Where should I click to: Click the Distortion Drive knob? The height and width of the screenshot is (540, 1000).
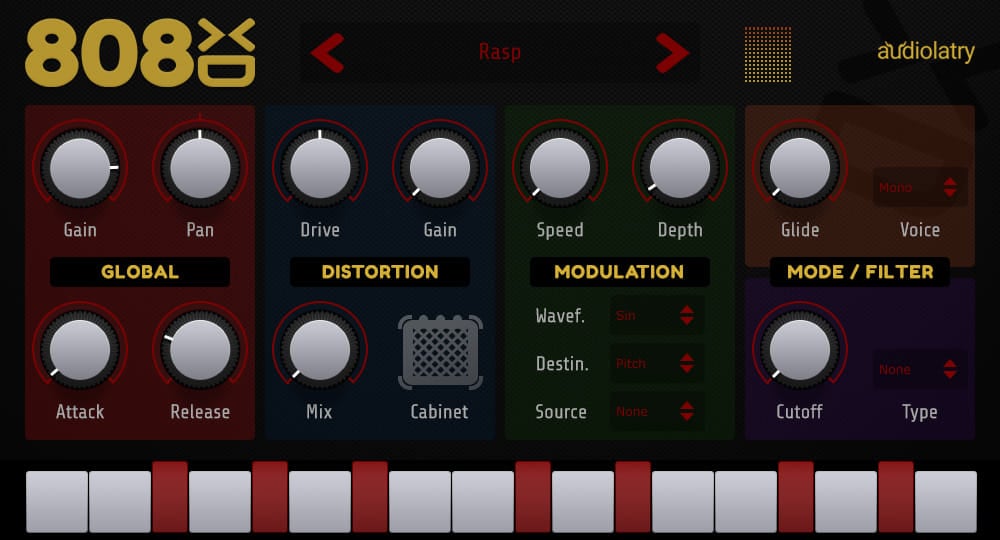pos(320,167)
